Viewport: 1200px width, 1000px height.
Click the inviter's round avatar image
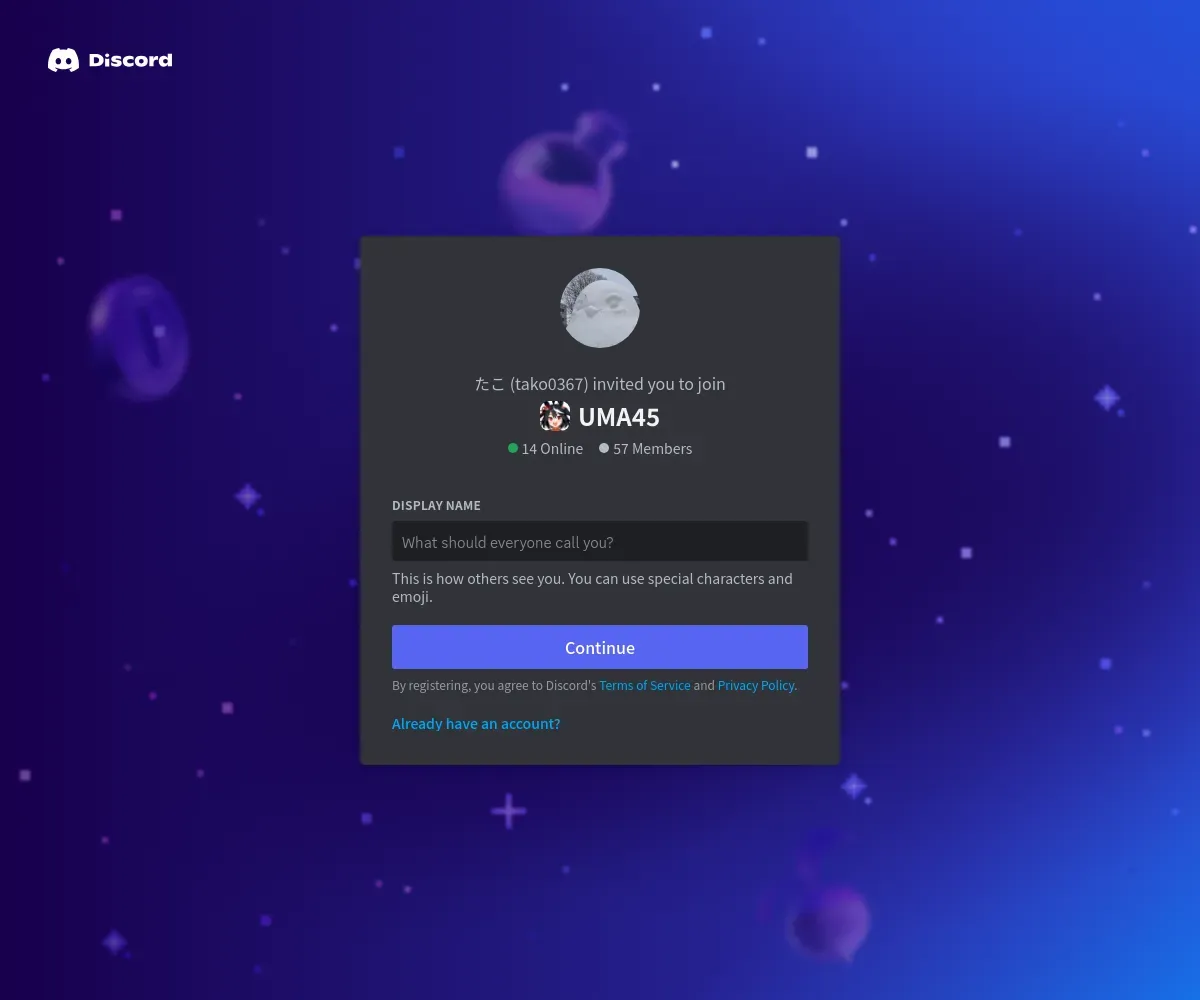pos(600,308)
